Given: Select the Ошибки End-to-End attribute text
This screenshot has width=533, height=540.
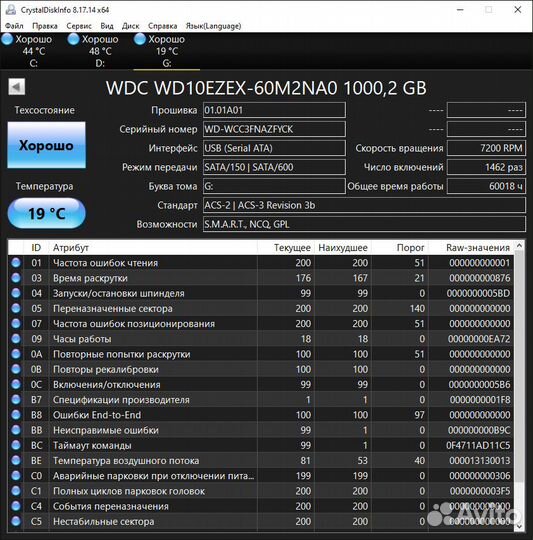Looking at the screenshot, I should [x=97, y=415].
